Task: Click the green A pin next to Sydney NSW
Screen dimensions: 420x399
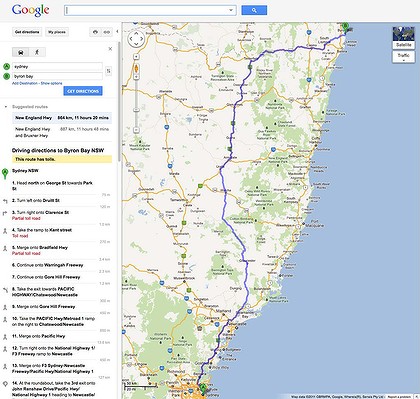Action: 5,174
